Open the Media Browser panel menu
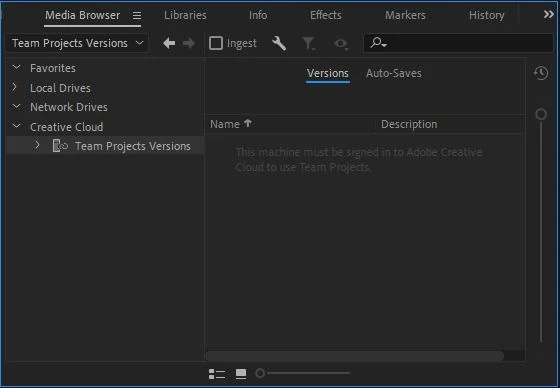Screen dimensions: 560x388 (x=137, y=16)
